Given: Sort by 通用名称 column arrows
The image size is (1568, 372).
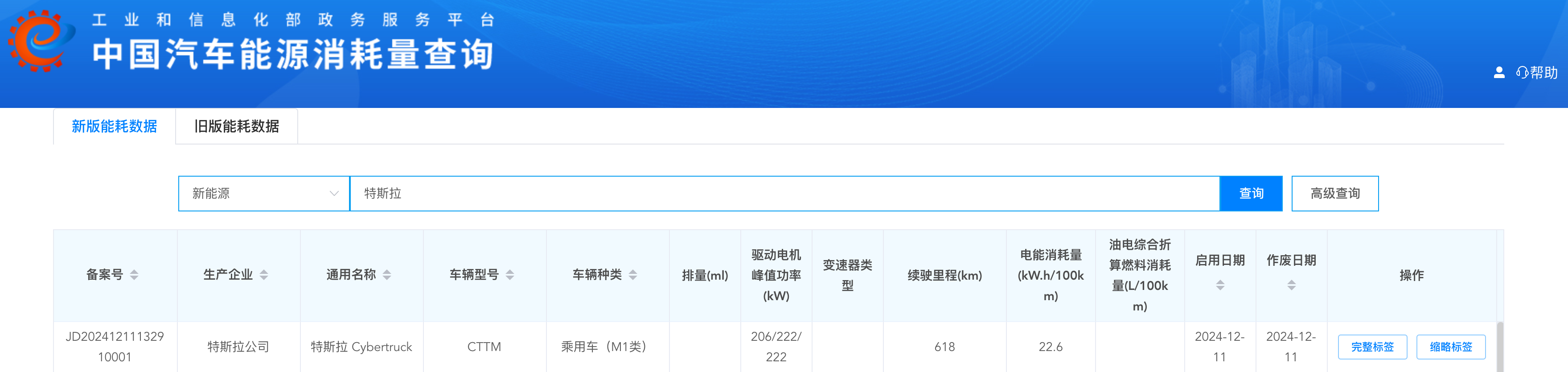Looking at the screenshot, I should pyautogui.click(x=386, y=275).
